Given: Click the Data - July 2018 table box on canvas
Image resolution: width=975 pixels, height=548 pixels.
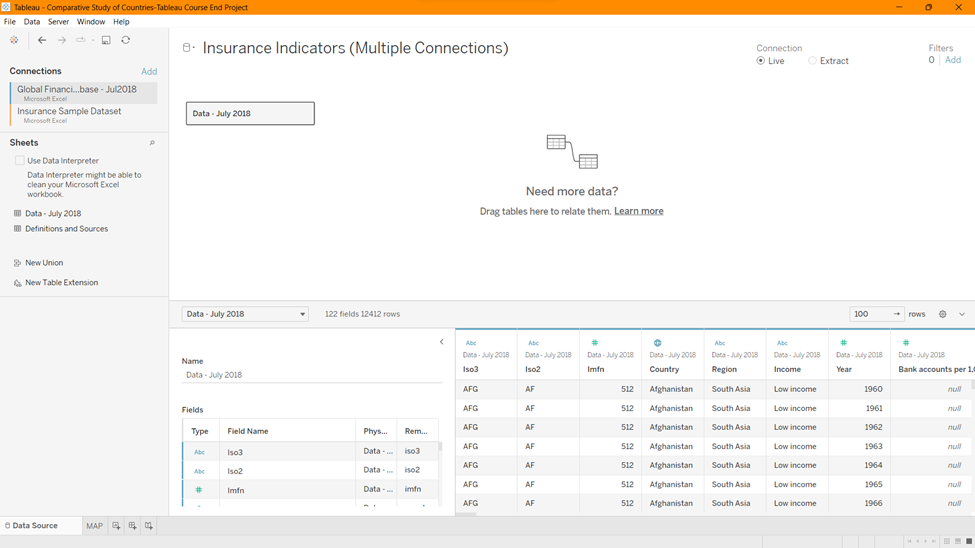Looking at the screenshot, I should [x=250, y=113].
